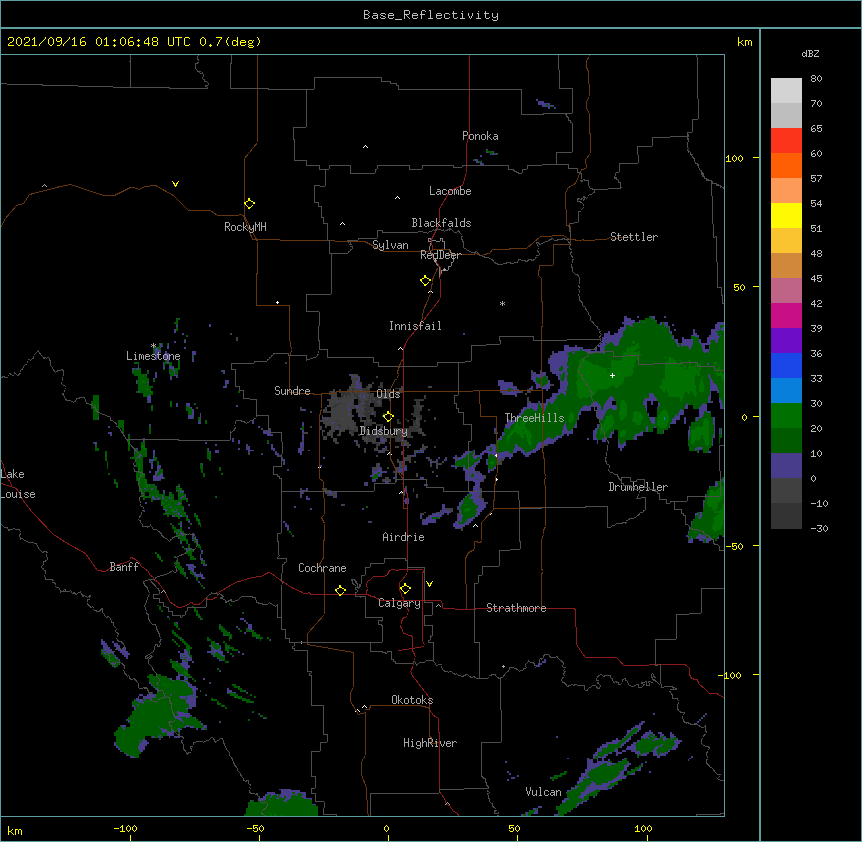Click the white asterisk above Limestone label
Screen dimensions: 862x842
[x=153, y=346]
